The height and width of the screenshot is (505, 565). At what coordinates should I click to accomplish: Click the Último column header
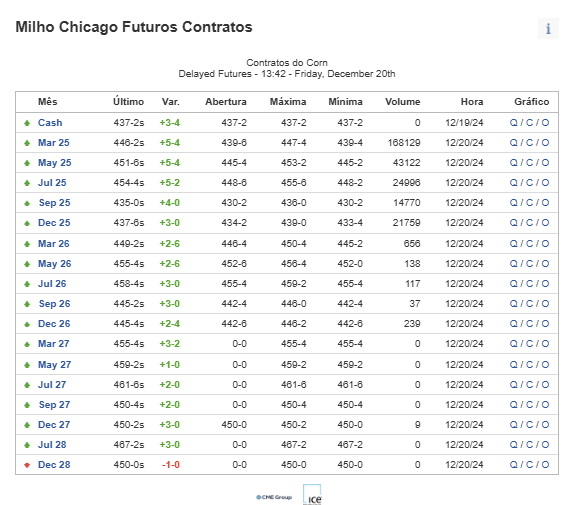(x=128, y=102)
